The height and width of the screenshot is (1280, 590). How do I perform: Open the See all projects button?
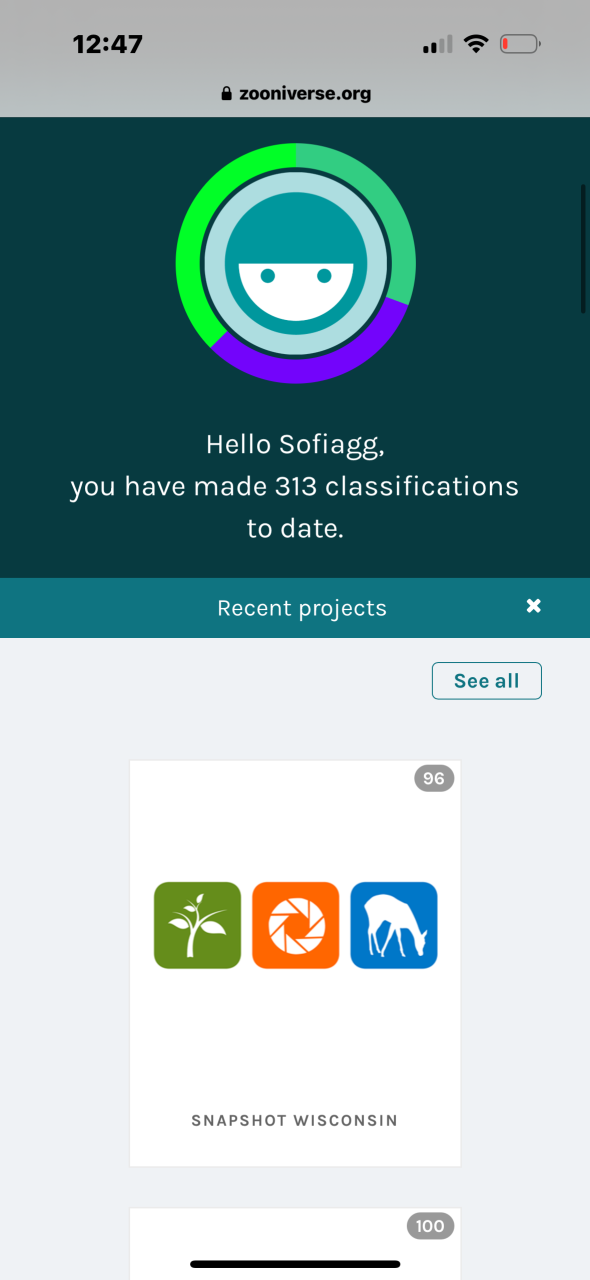point(487,681)
